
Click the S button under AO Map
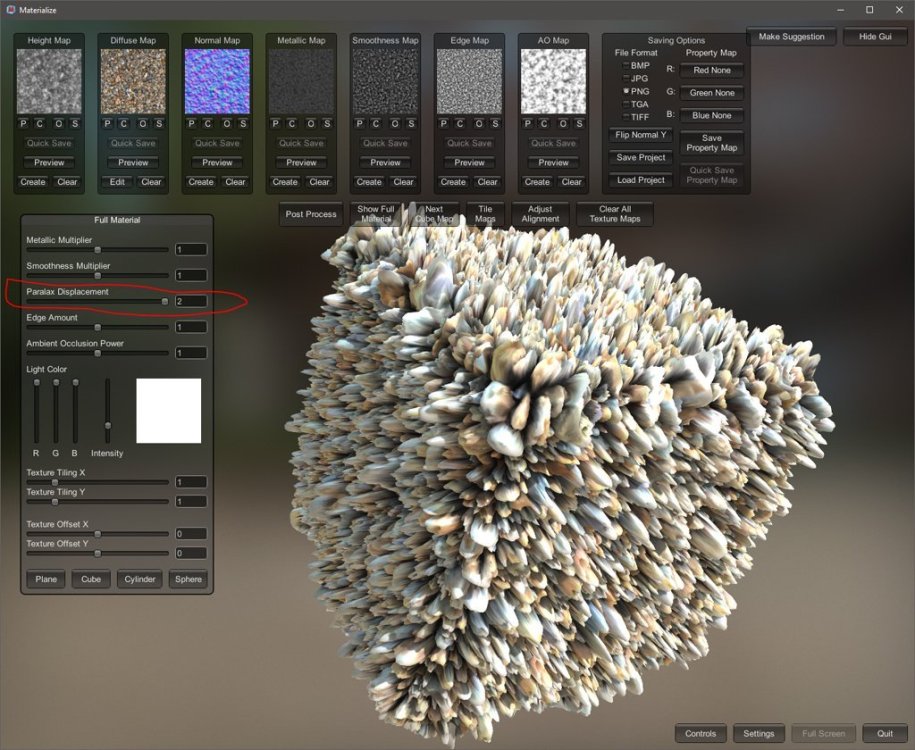[579, 124]
